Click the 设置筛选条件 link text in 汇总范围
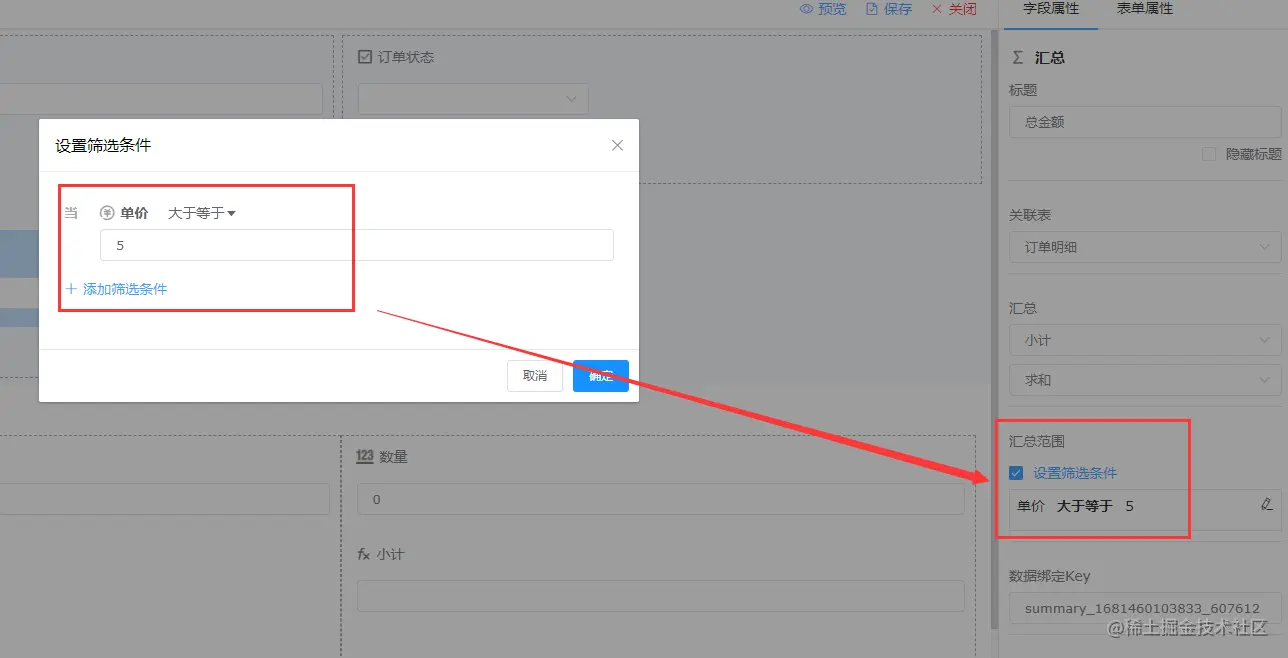The image size is (1288, 658). [x=1075, y=473]
